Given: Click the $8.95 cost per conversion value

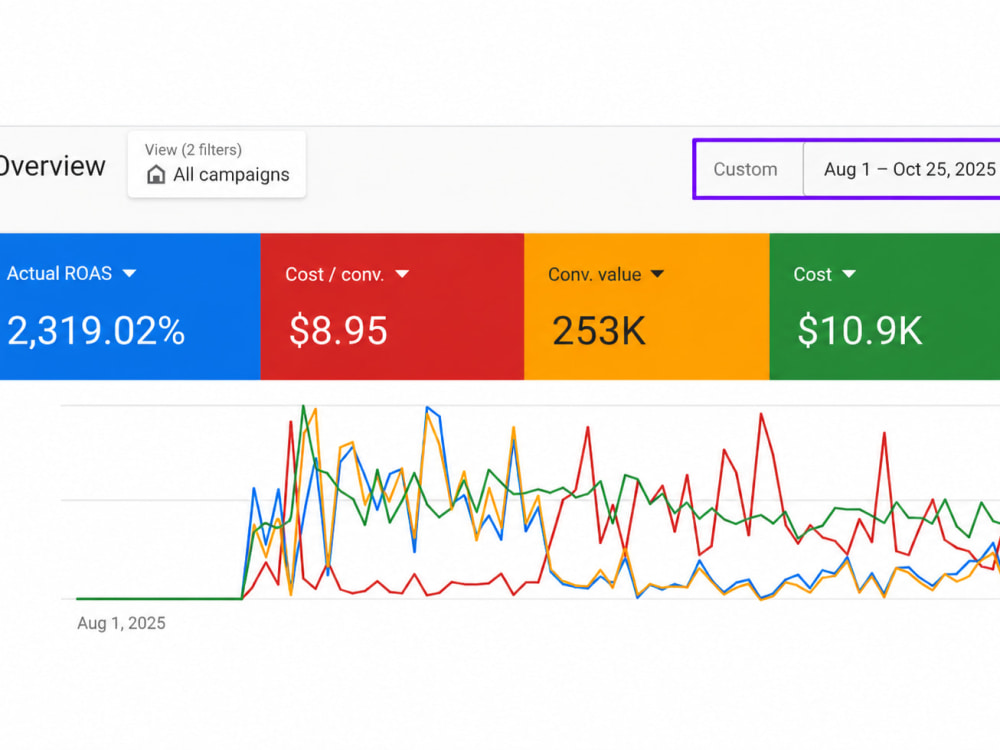Looking at the screenshot, I should pyautogui.click(x=338, y=330).
